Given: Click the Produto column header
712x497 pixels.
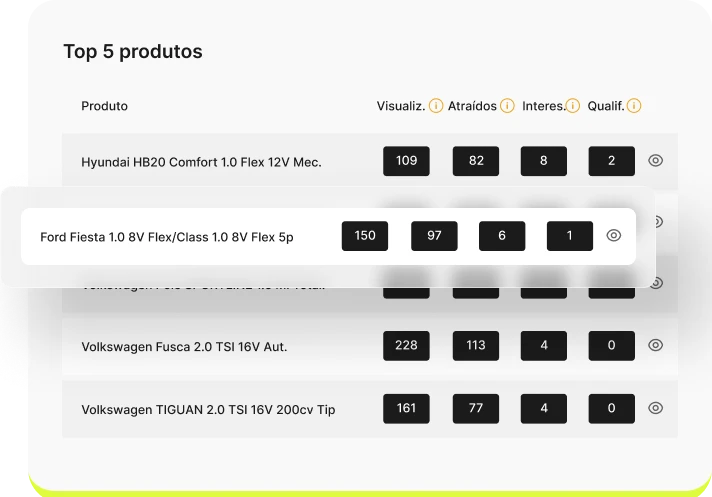Looking at the screenshot, I should [104, 106].
